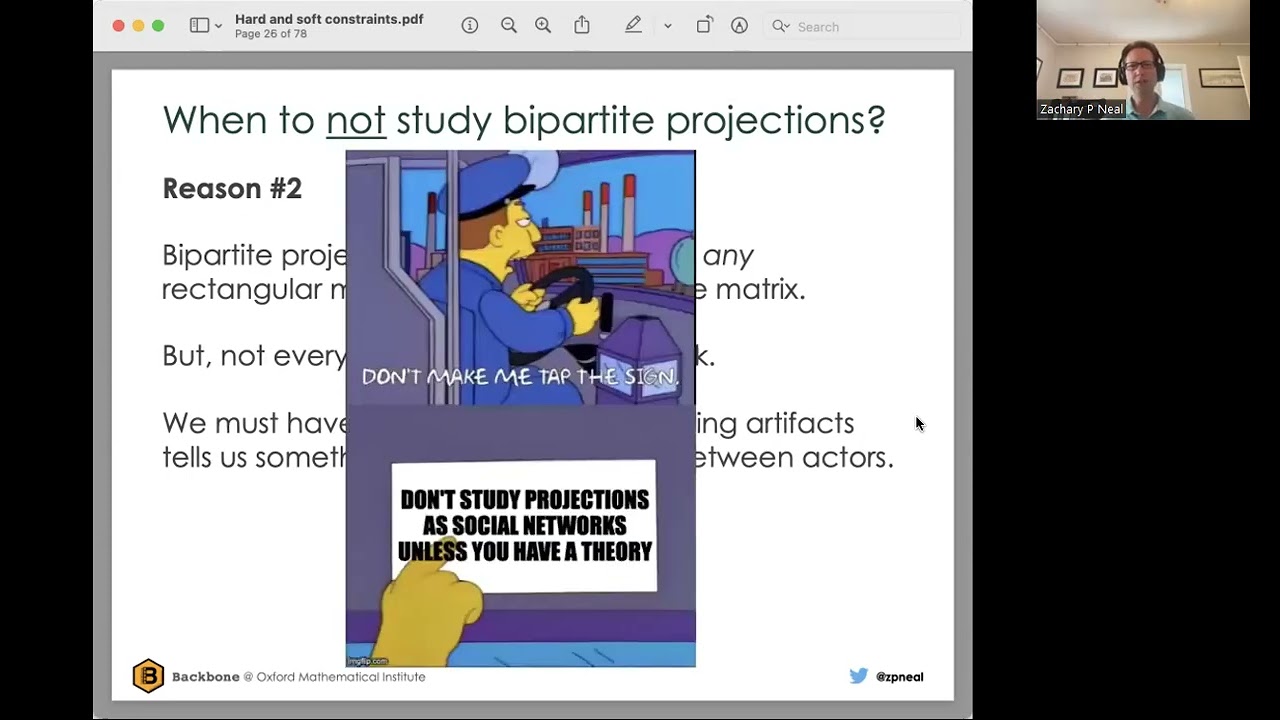
Task: Rotate the page with rotate icon
Action: (704, 26)
